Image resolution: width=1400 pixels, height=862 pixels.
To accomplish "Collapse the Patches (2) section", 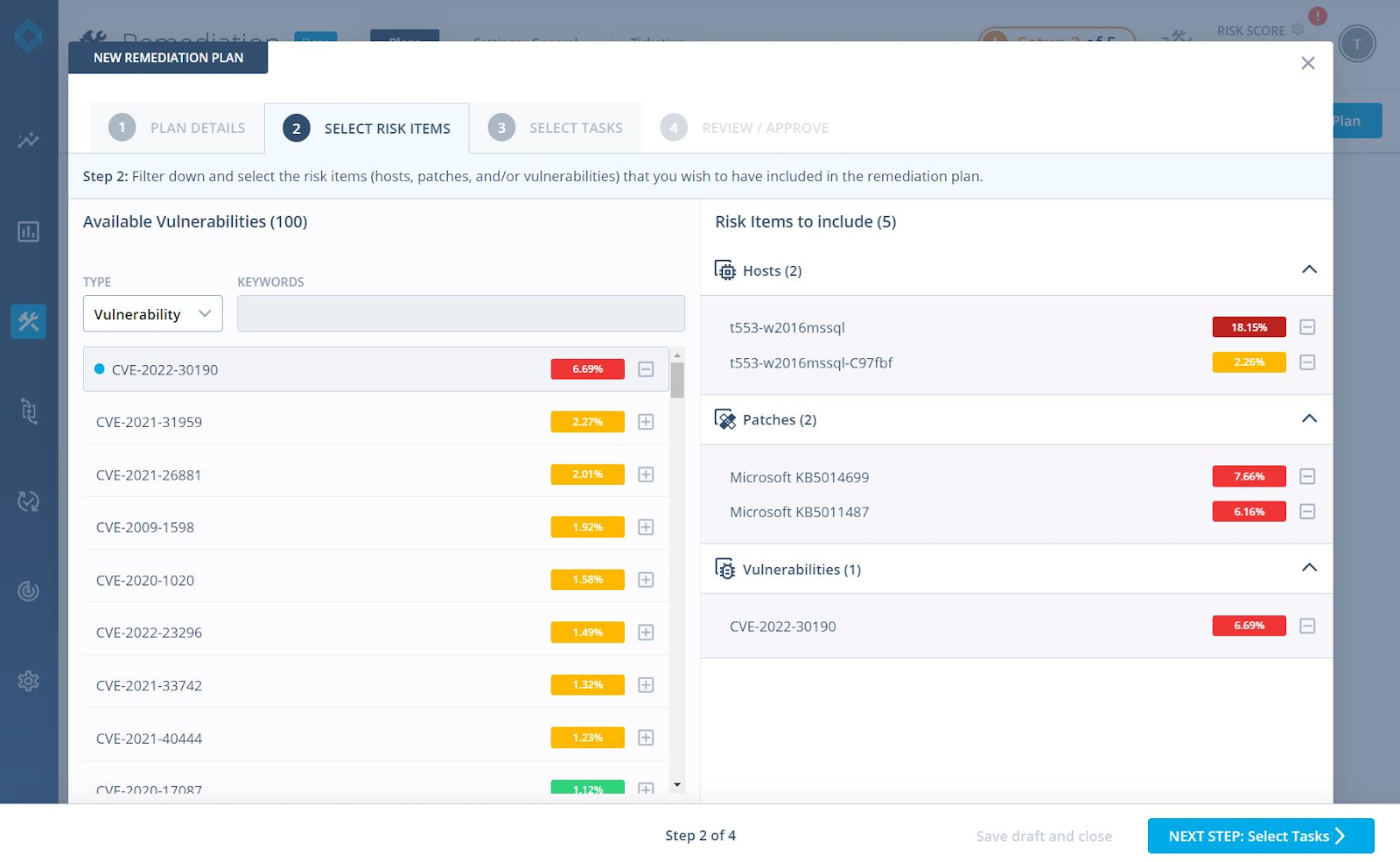I will tap(1309, 419).
